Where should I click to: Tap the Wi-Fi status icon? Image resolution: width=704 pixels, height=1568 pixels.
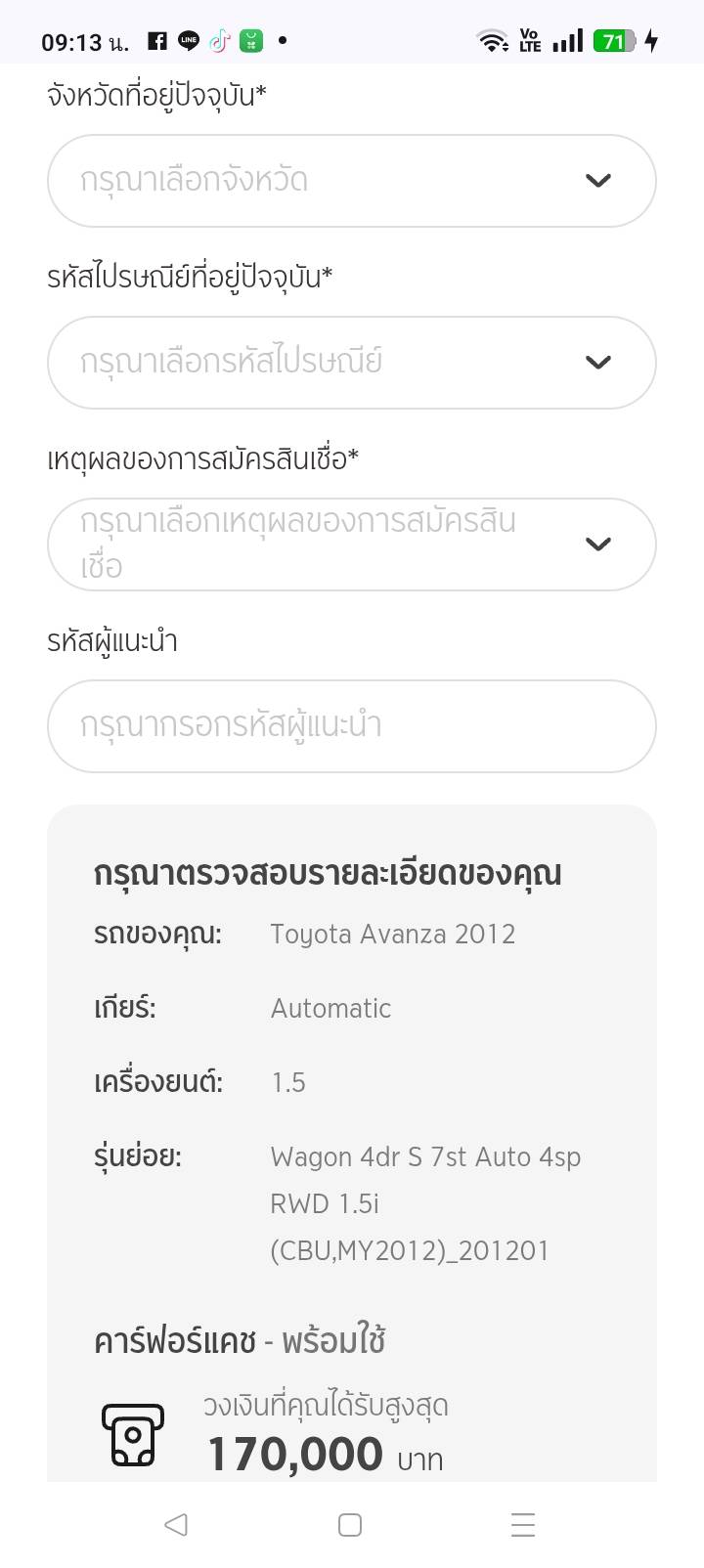(492, 41)
